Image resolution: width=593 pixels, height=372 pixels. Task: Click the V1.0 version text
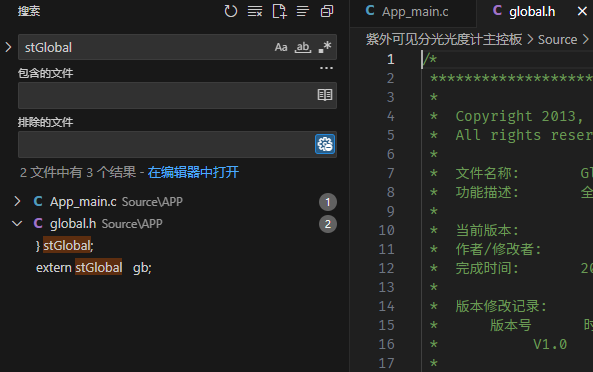550,344
